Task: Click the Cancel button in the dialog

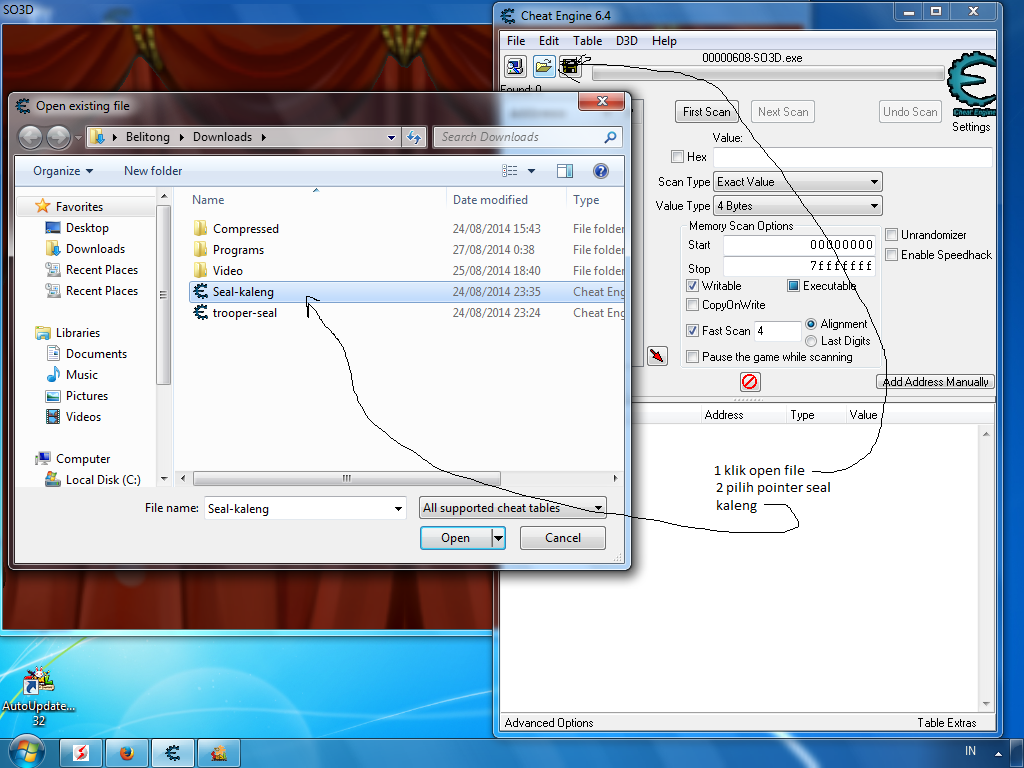Action: [x=563, y=538]
